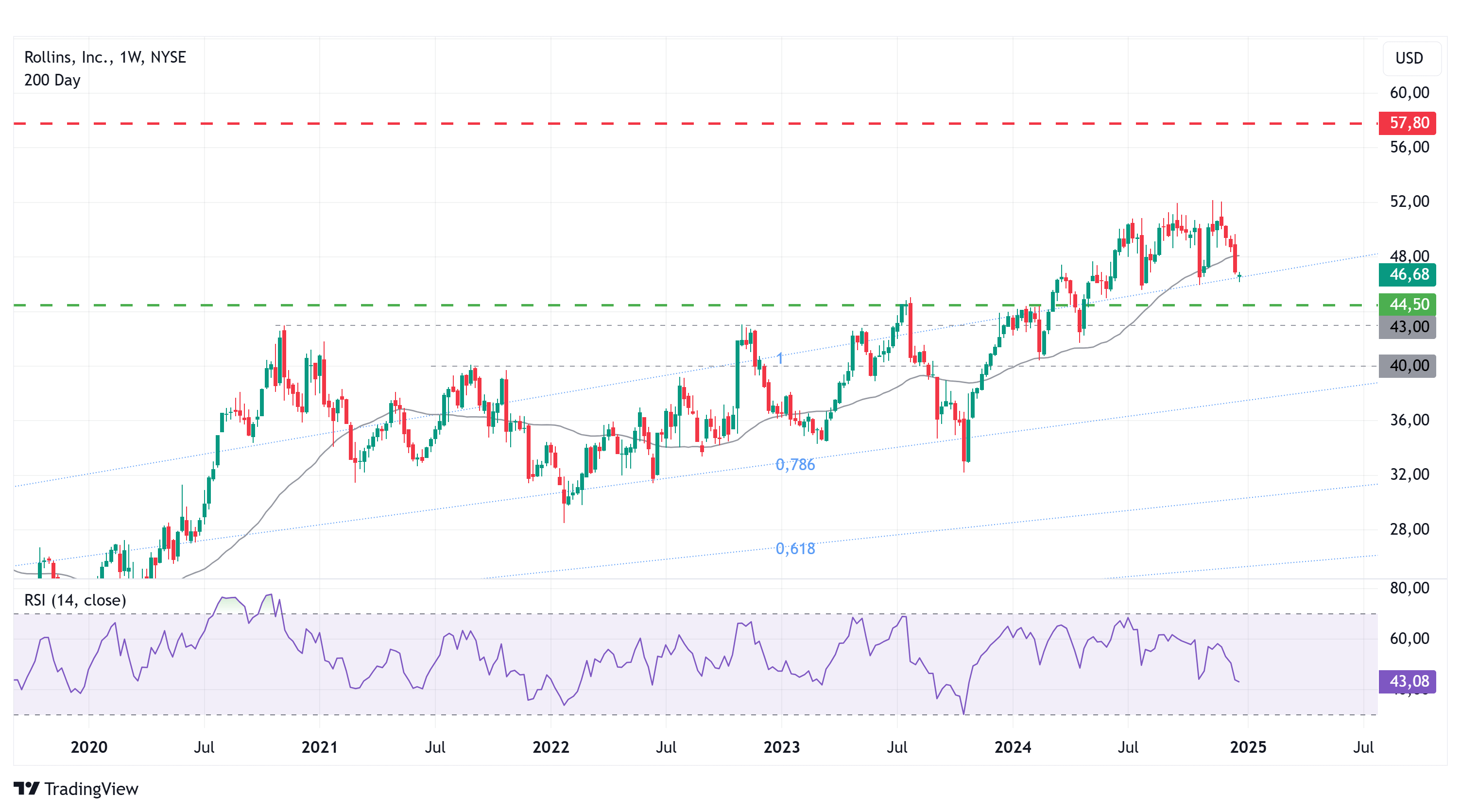Click the RSI 80,00 axis label
This screenshot has width=1461, height=812.
coord(1409,588)
